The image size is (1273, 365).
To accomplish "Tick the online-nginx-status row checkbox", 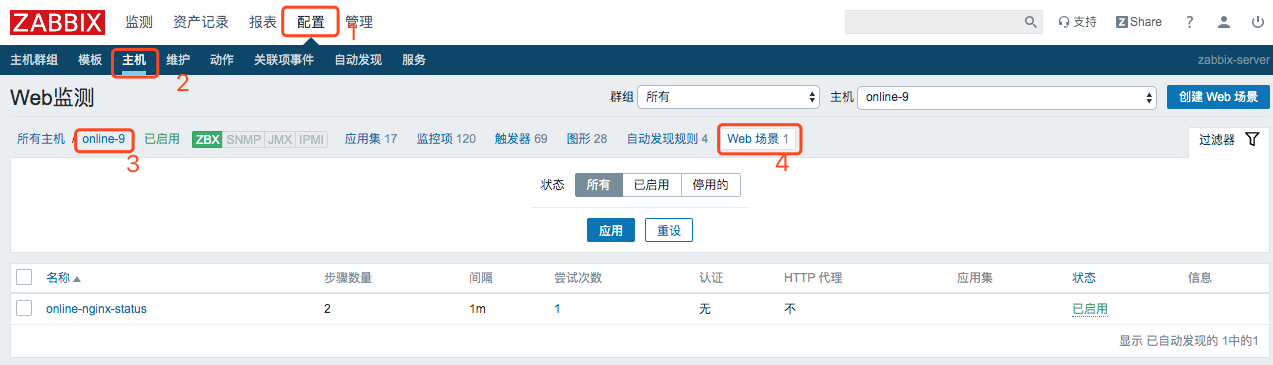I will tap(24, 309).
